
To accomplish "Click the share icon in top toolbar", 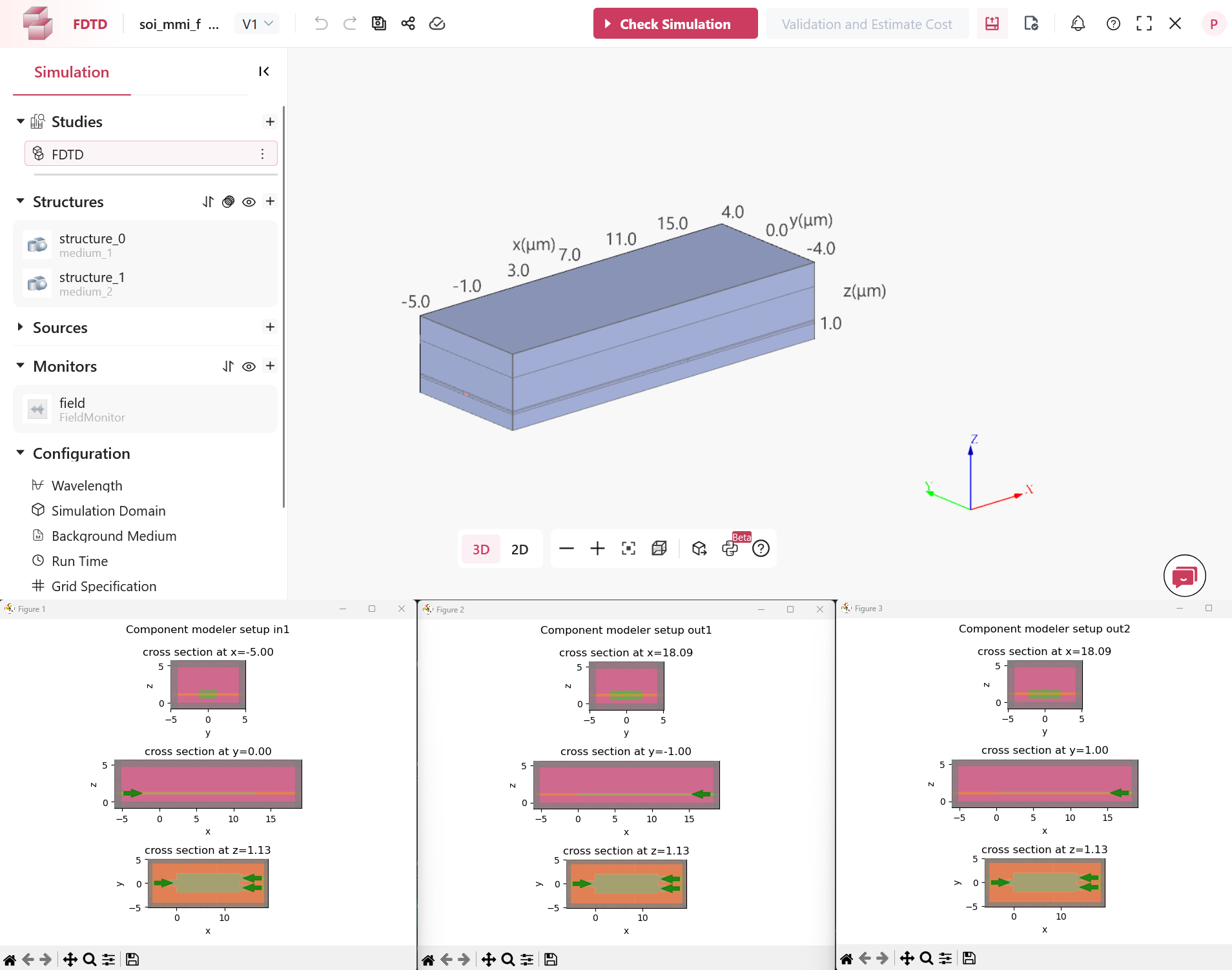I will [408, 24].
